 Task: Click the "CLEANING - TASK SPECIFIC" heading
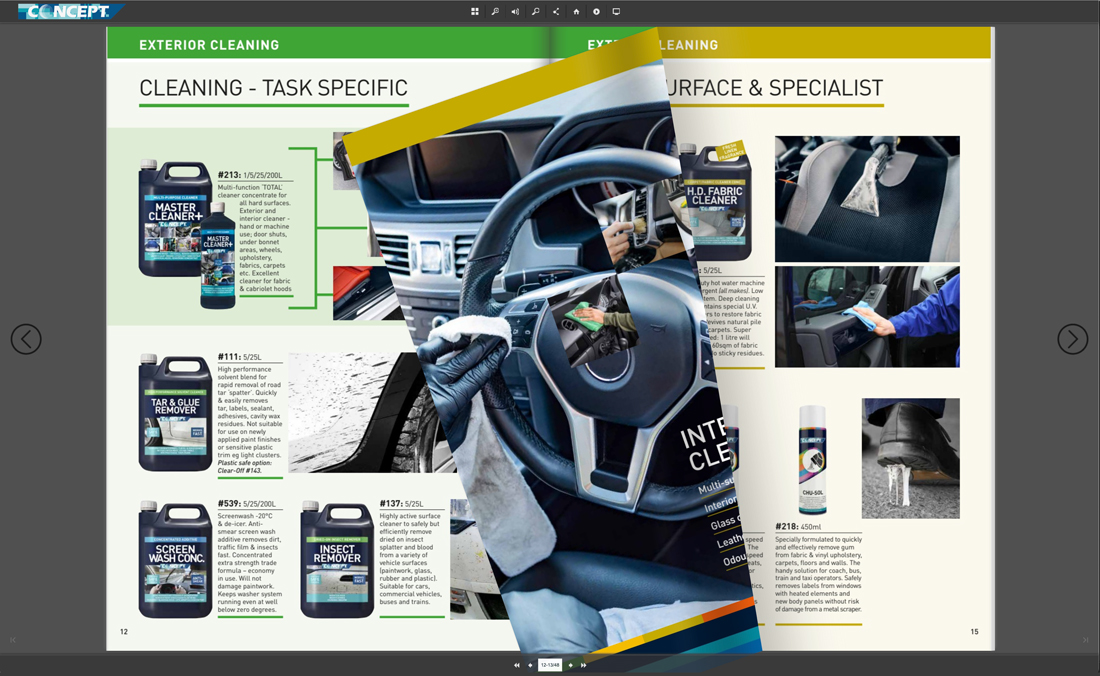(274, 88)
